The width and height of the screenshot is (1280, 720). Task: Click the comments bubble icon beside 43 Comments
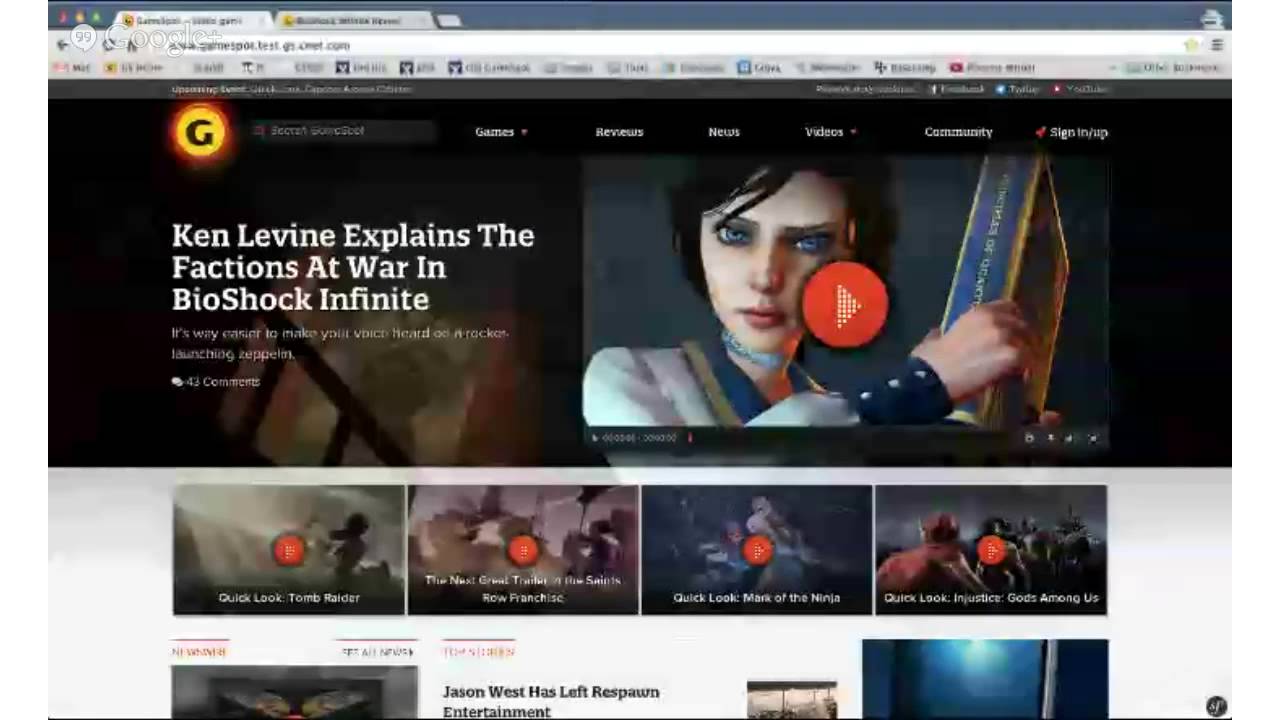[x=177, y=382]
